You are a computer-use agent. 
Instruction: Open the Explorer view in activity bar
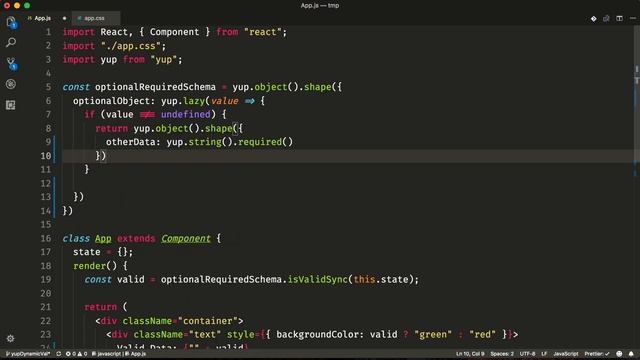point(11,22)
